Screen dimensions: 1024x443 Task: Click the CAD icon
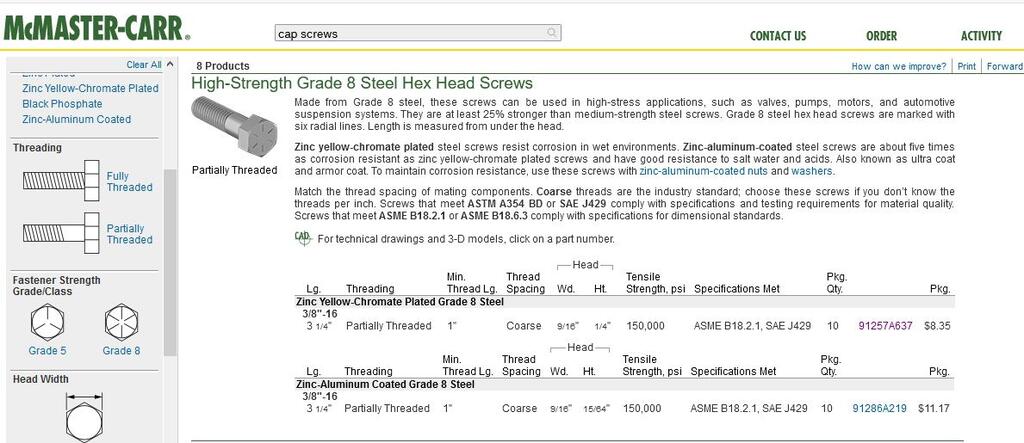coord(302,238)
